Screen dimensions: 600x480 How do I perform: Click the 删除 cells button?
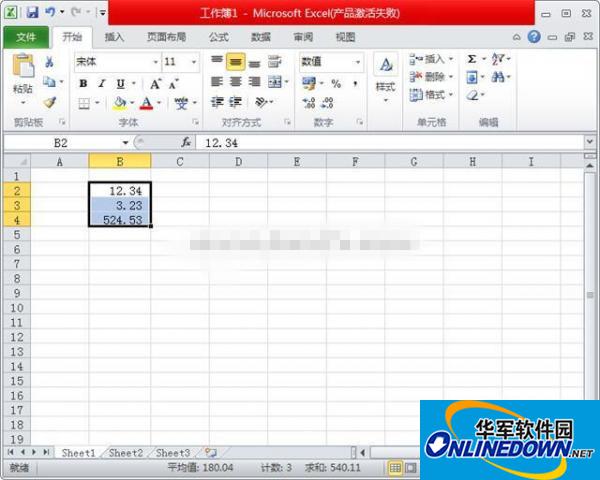(x=431, y=77)
